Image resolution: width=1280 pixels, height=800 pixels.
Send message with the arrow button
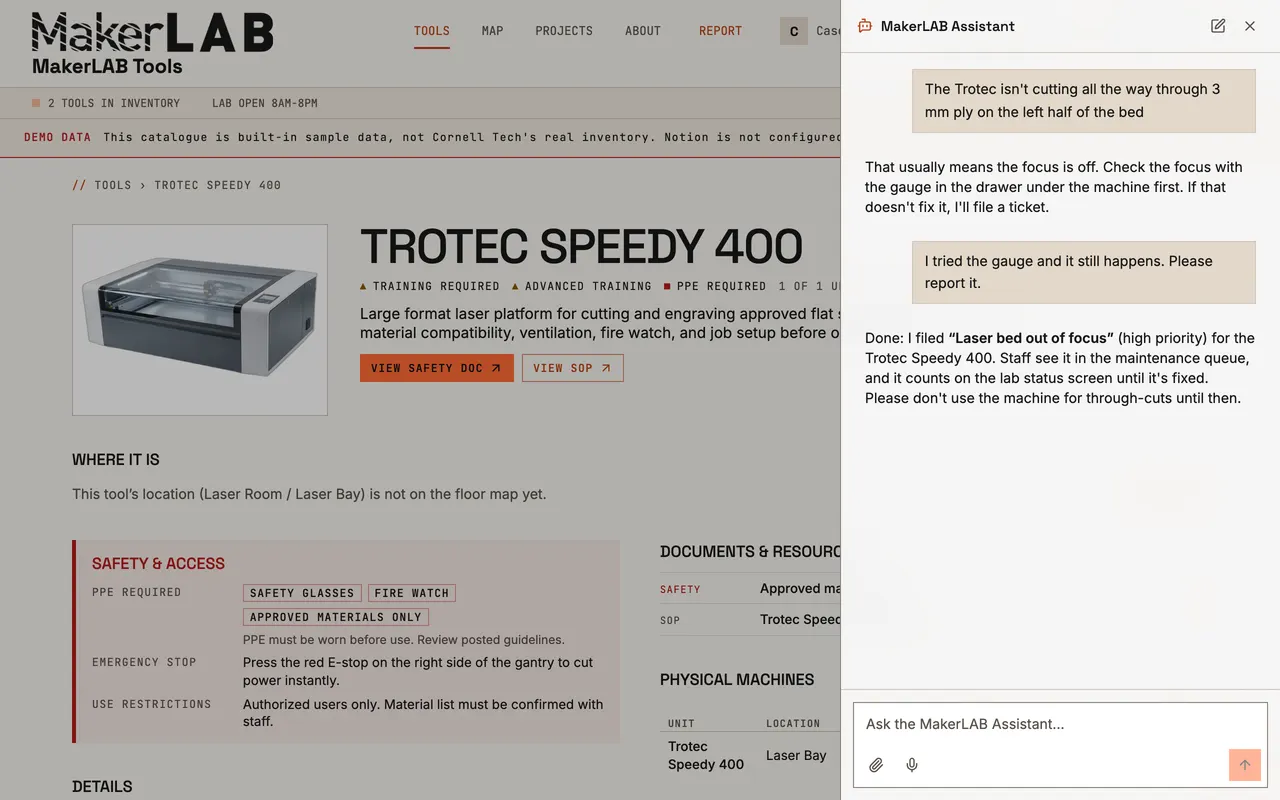pos(1245,765)
